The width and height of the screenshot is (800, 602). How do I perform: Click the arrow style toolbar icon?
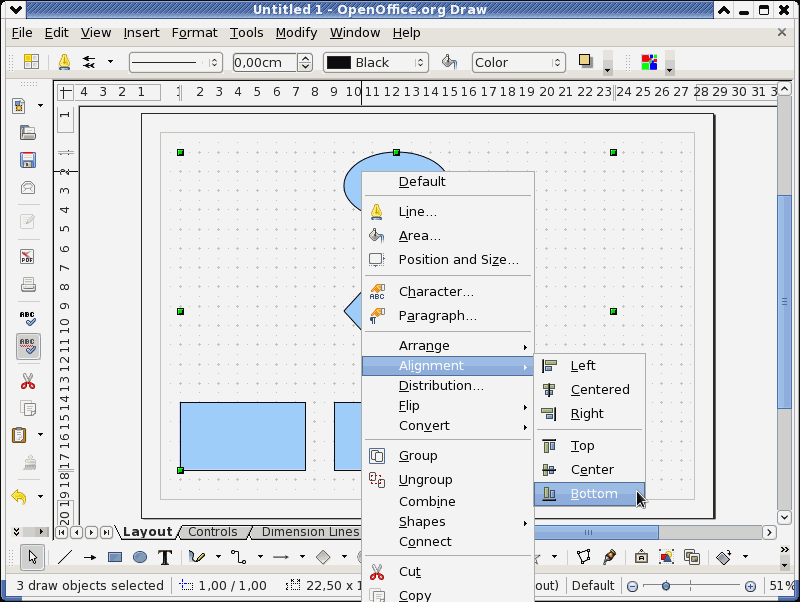(x=89, y=62)
